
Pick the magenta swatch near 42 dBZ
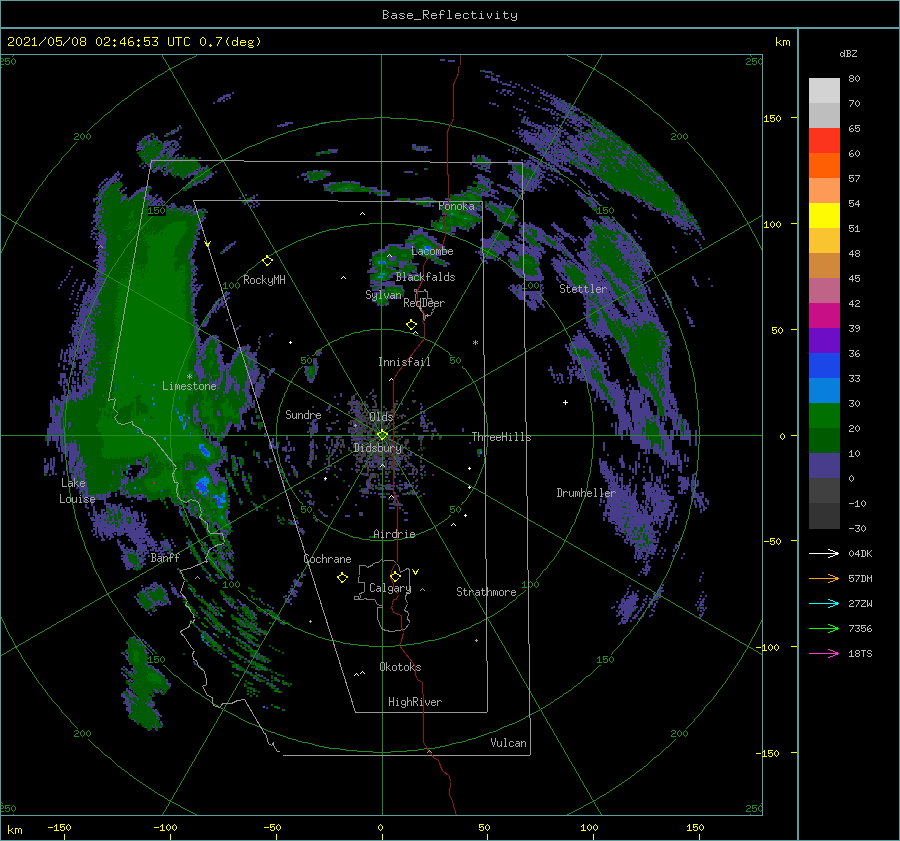pos(824,316)
